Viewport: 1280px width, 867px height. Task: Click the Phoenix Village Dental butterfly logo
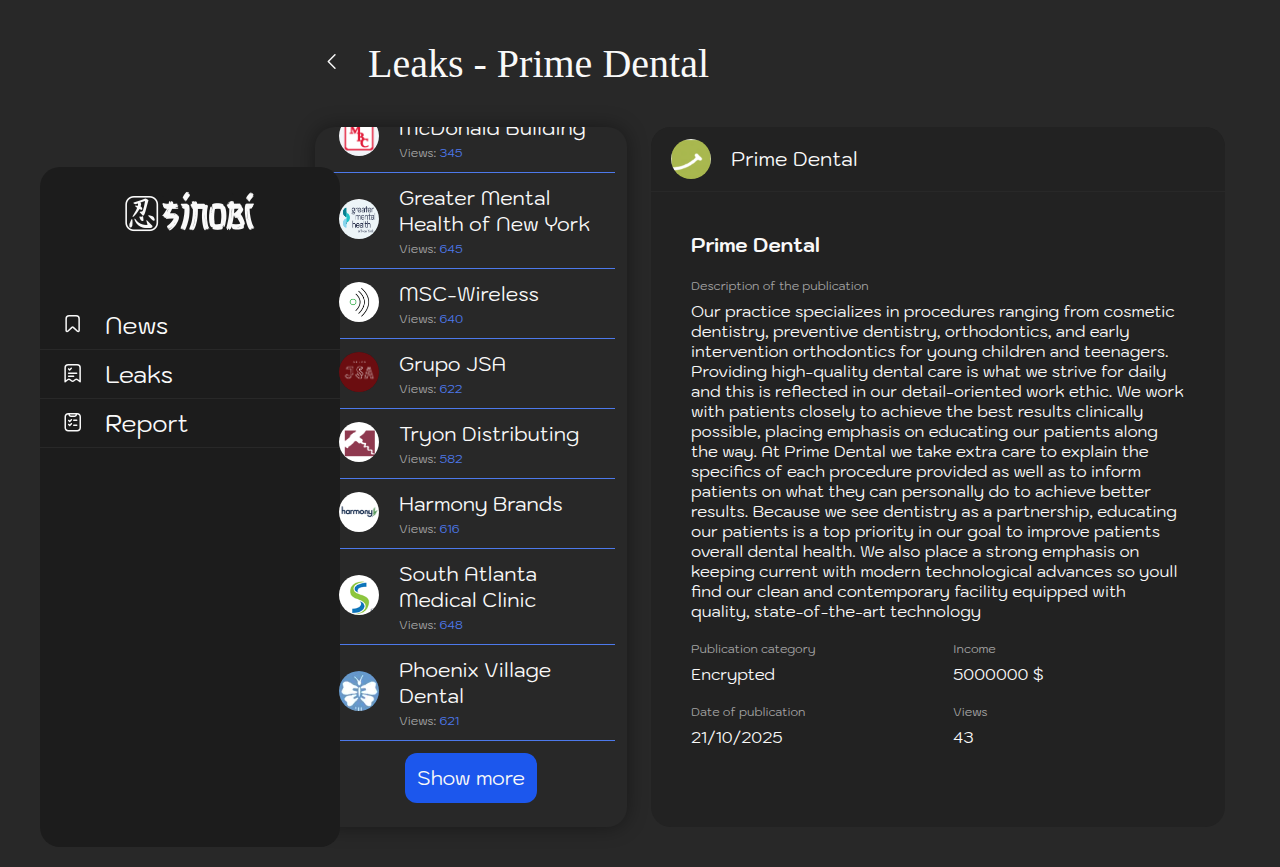coord(359,691)
